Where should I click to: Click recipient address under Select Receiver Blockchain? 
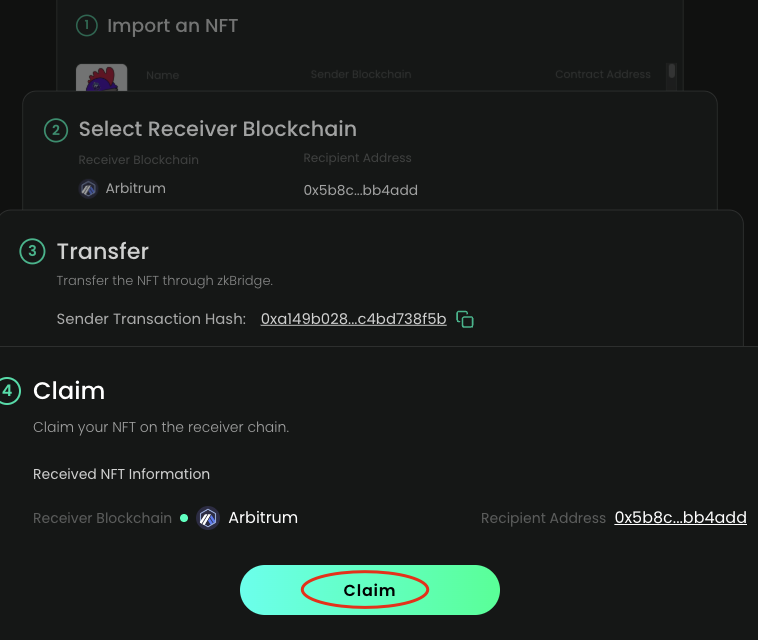[x=360, y=190]
